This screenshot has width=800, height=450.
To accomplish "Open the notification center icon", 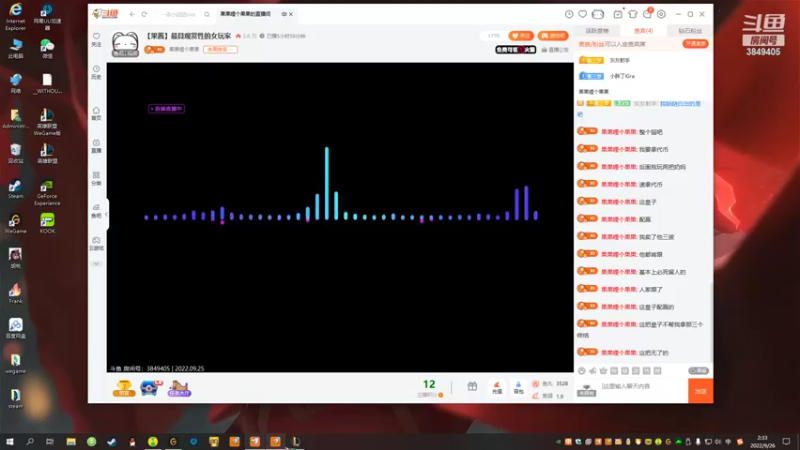I will click(x=787, y=441).
